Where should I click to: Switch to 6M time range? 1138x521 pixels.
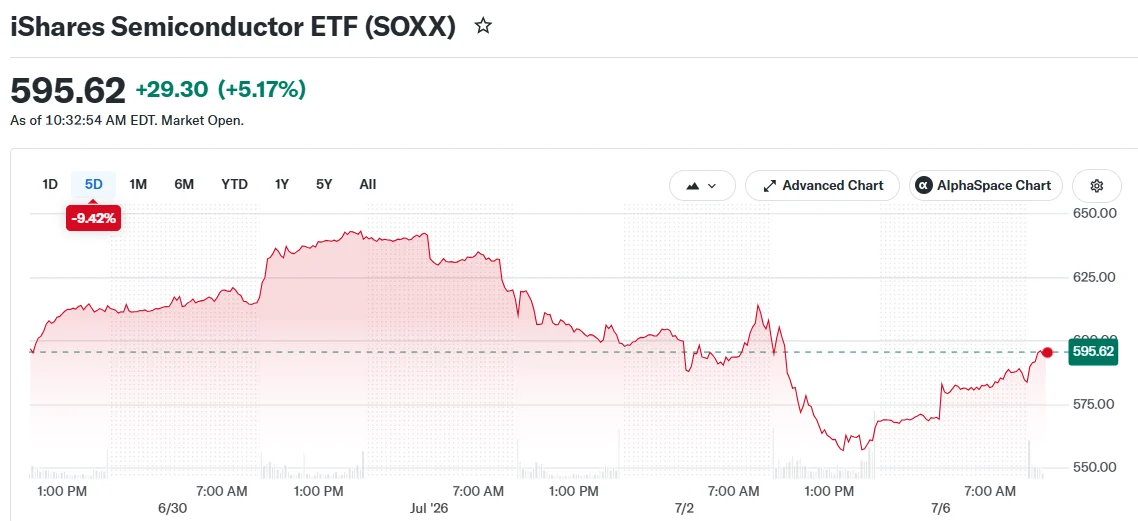[184, 184]
